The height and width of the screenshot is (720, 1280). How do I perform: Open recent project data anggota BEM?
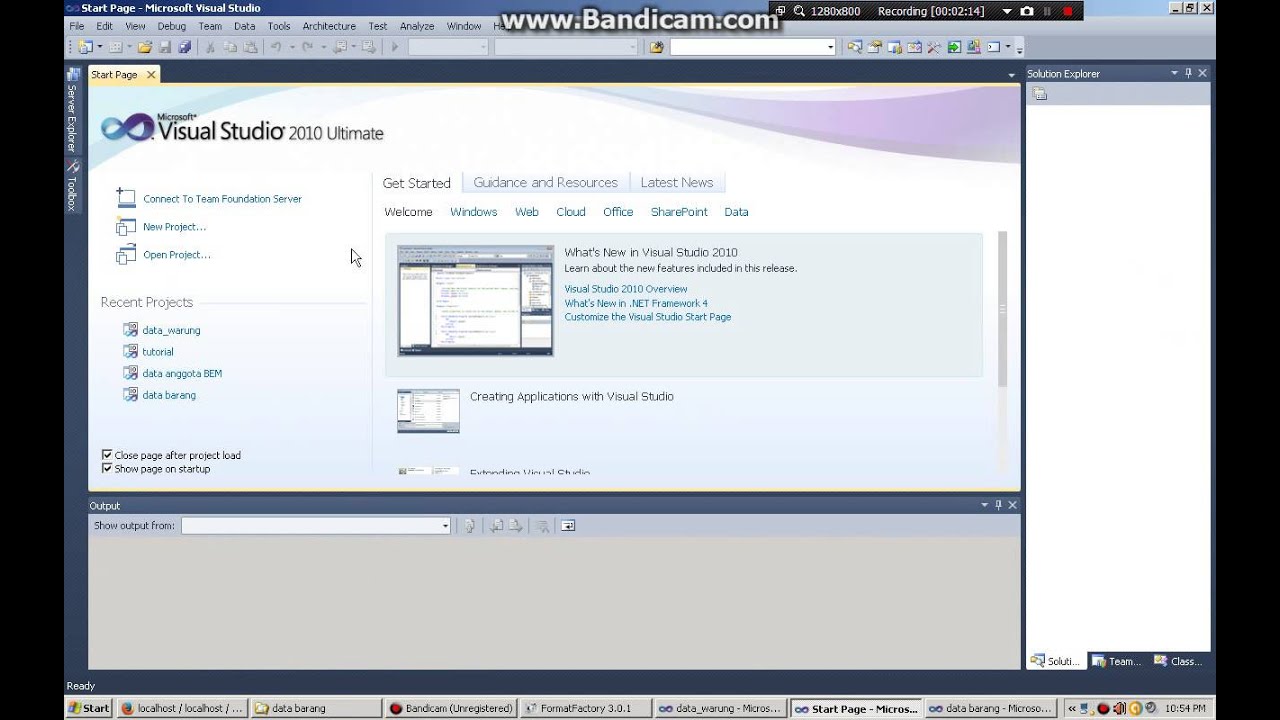[x=182, y=373]
